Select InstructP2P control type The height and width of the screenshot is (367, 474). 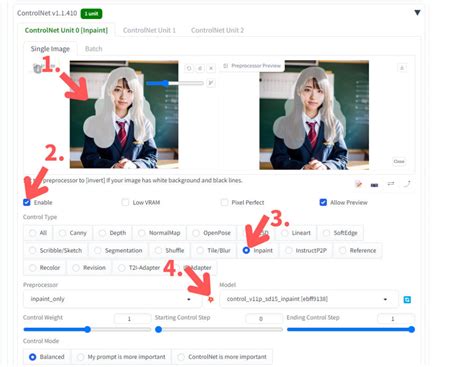[x=306, y=250]
